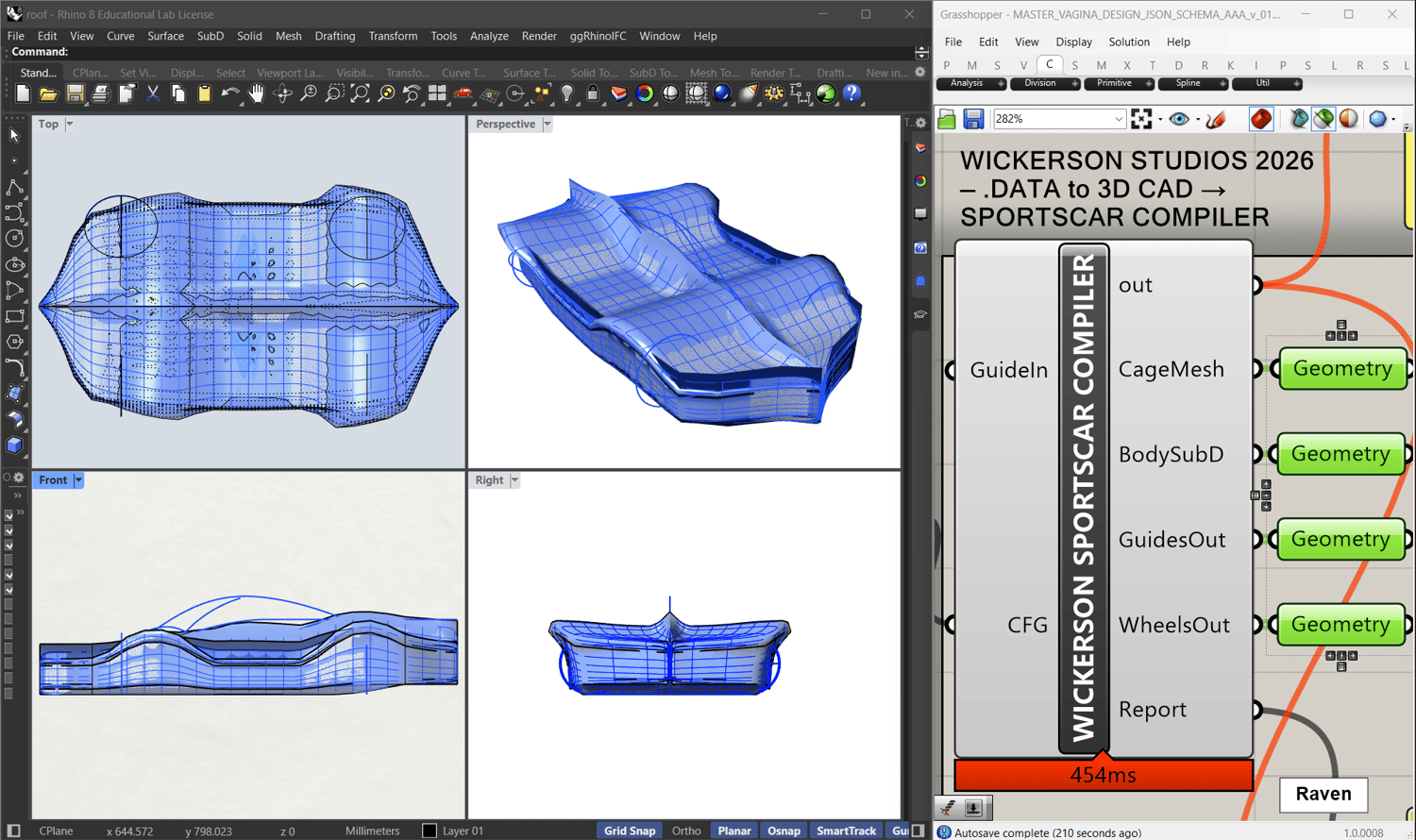Click the Raven component on canvas
Viewport: 1416px width, 840px height.
point(1323,794)
